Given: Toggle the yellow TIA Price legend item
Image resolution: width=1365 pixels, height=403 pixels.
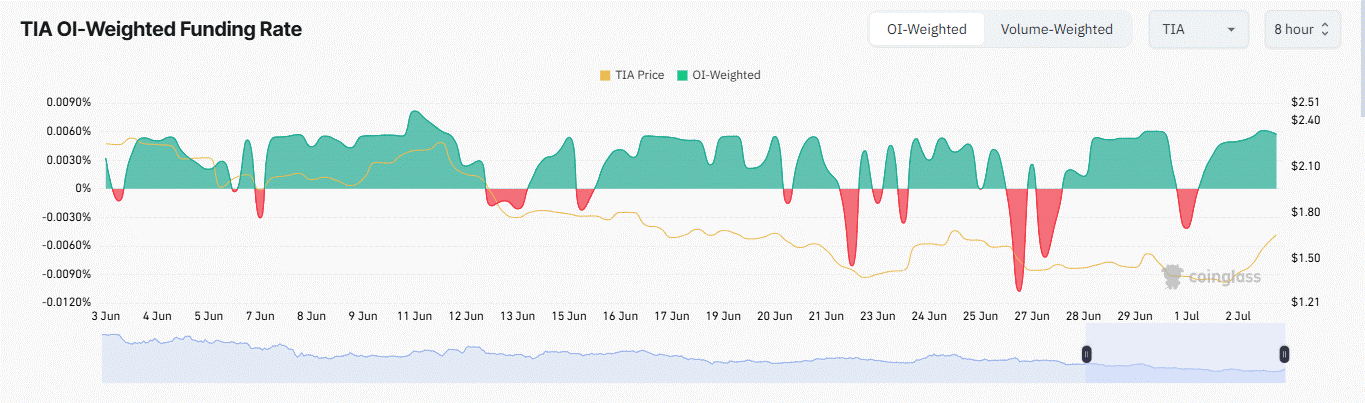Looking at the screenshot, I should point(630,75).
